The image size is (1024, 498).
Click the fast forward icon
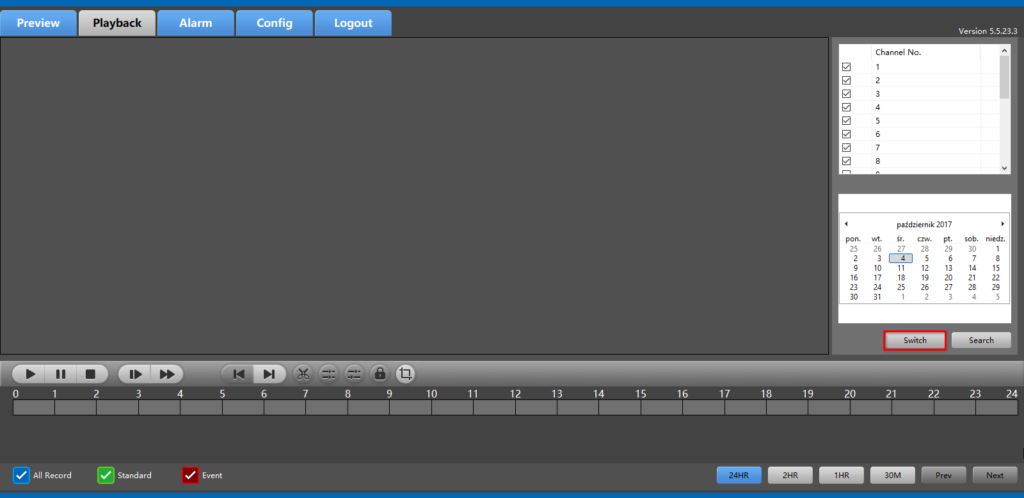tap(167, 374)
